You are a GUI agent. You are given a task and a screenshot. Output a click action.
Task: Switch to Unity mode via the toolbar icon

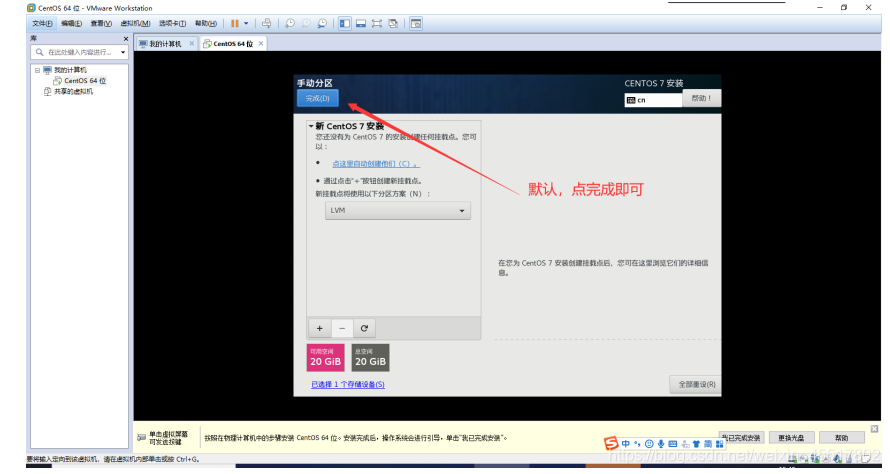pyautogui.click(x=393, y=23)
